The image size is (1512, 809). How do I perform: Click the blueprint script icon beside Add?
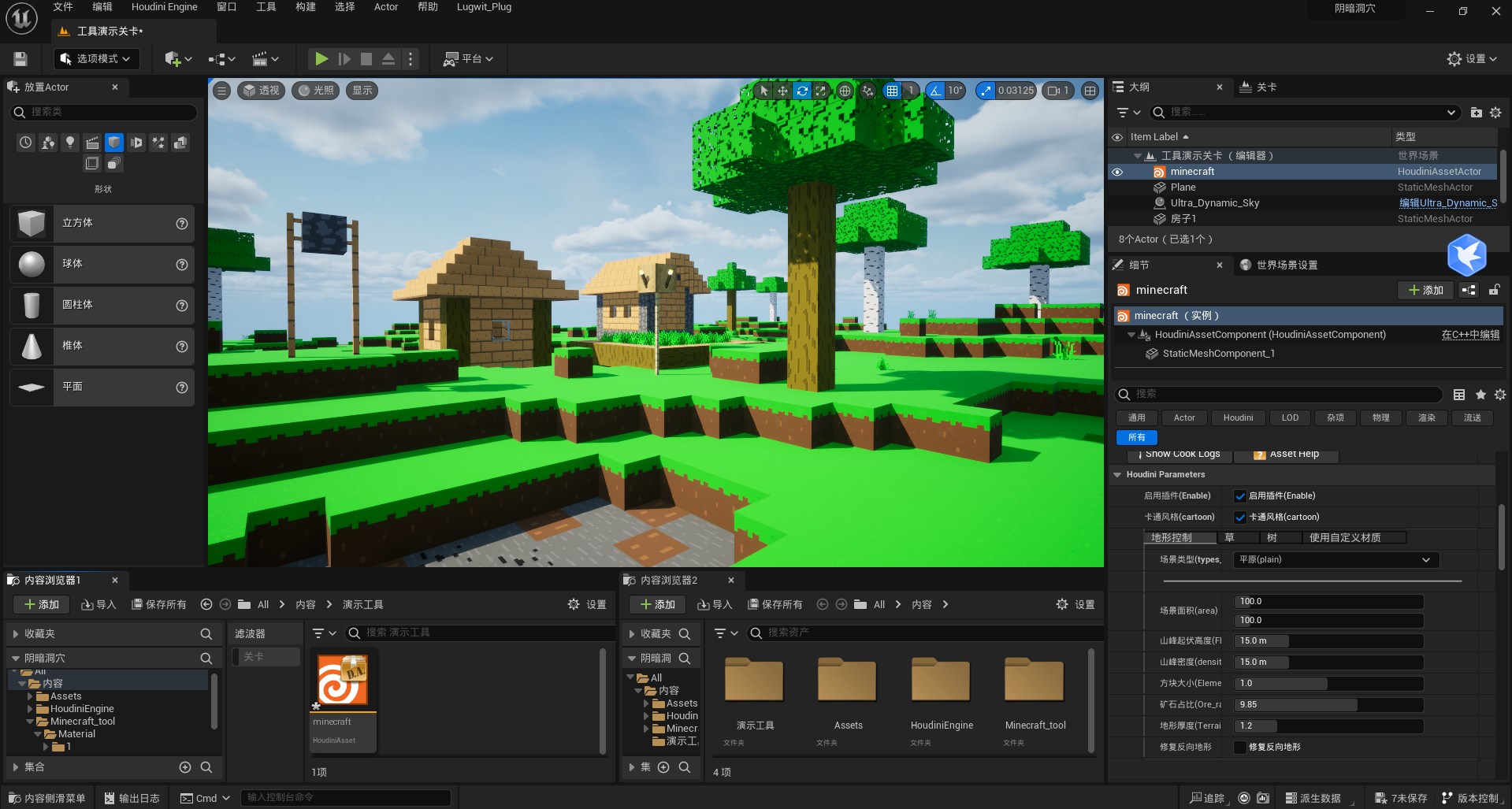[x=1469, y=291]
